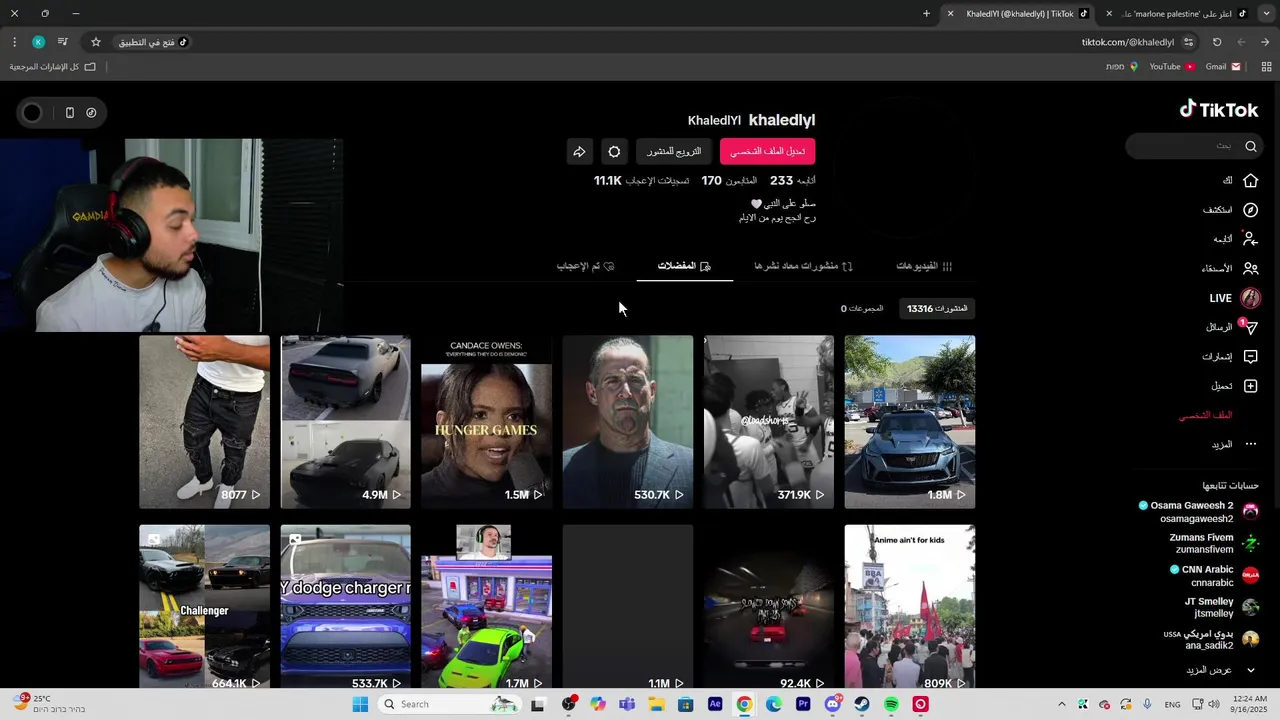
Task: Click the phone icon in floating toolbar
Action: click(x=69, y=113)
